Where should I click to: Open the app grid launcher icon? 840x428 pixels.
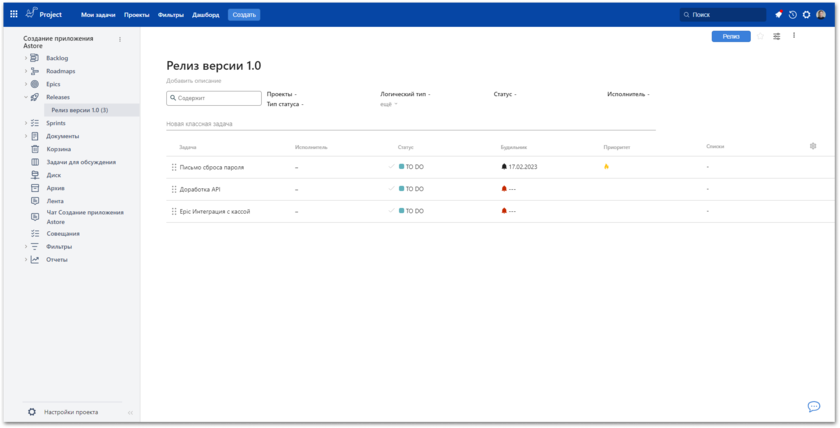14,15
